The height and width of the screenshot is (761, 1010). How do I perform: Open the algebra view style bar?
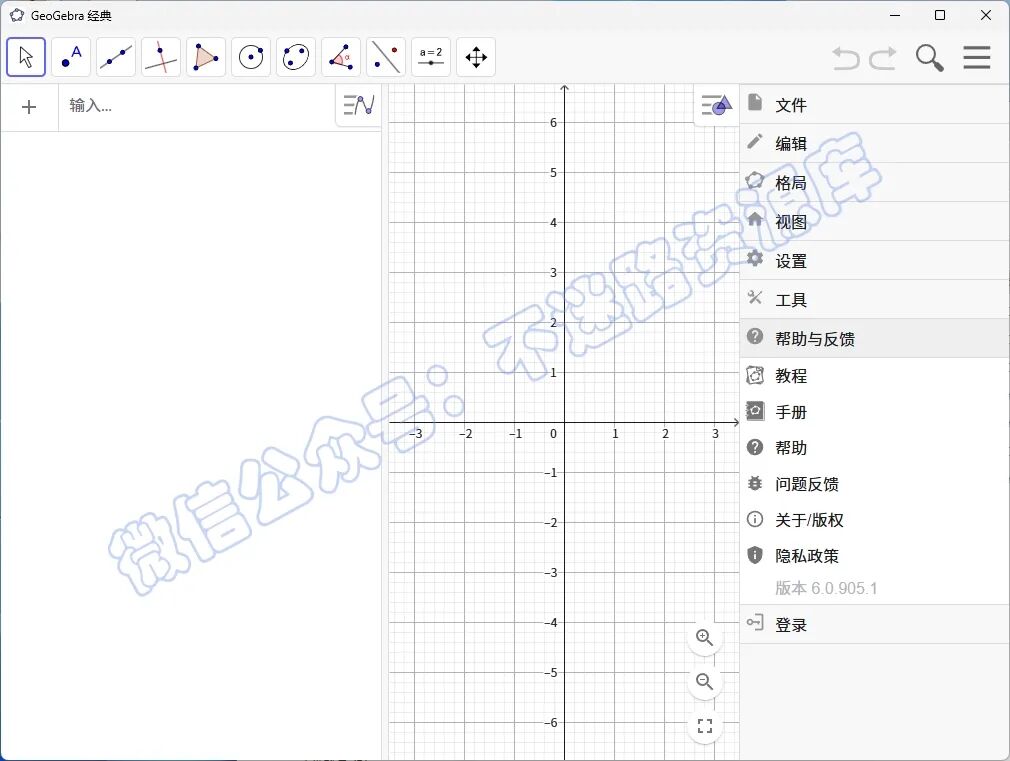359,105
